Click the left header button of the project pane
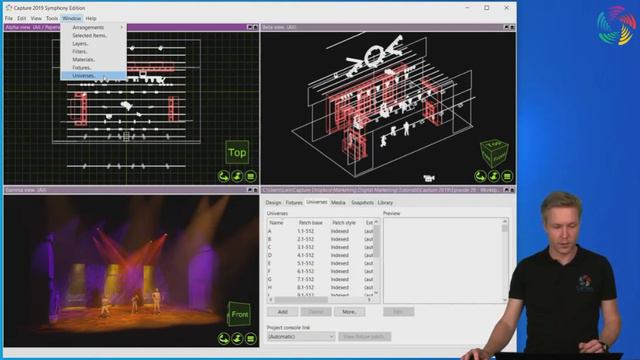This screenshot has width=640, height=360. point(506,190)
